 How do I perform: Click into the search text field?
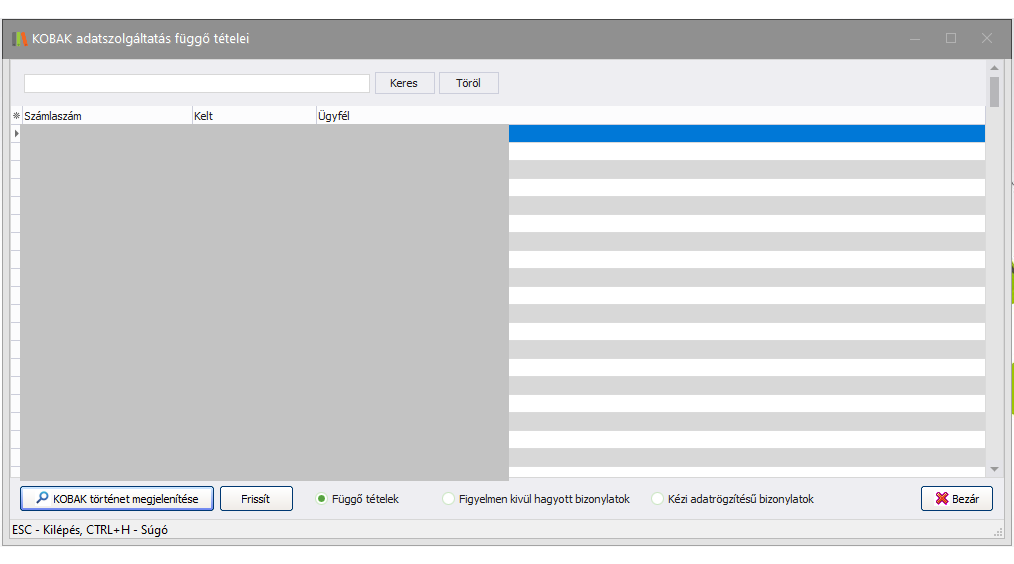tap(197, 83)
